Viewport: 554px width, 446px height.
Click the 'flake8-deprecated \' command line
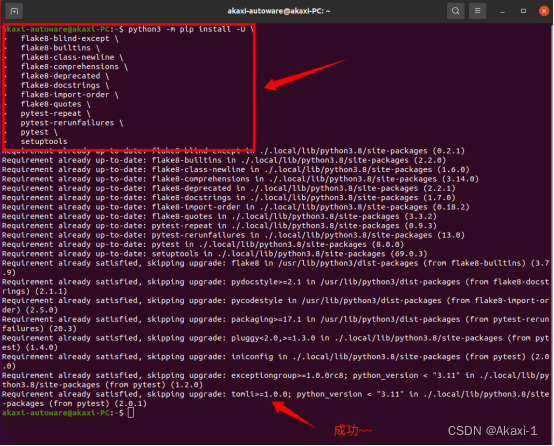[65, 76]
